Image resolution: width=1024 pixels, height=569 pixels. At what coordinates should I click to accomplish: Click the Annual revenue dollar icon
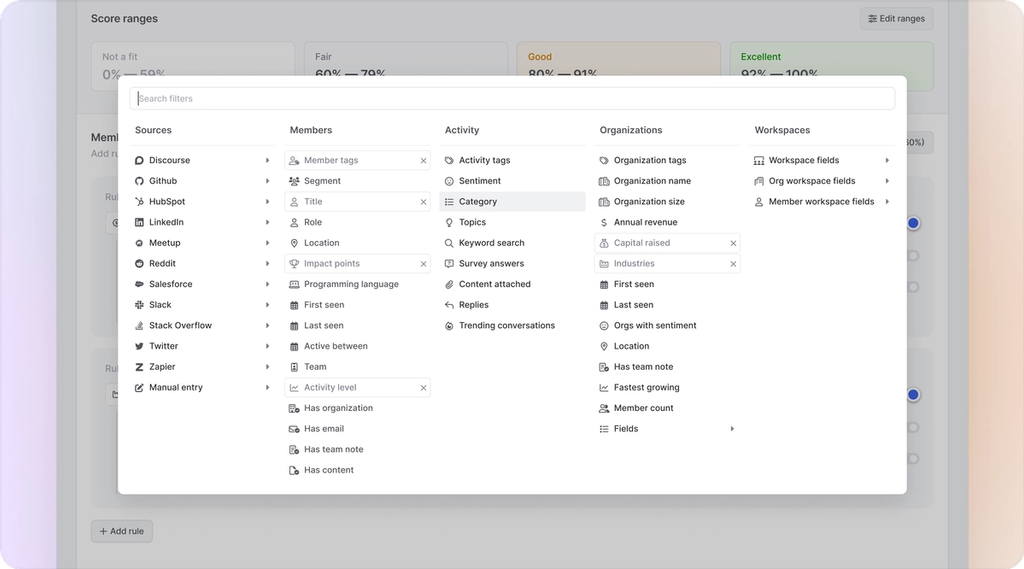(603, 222)
